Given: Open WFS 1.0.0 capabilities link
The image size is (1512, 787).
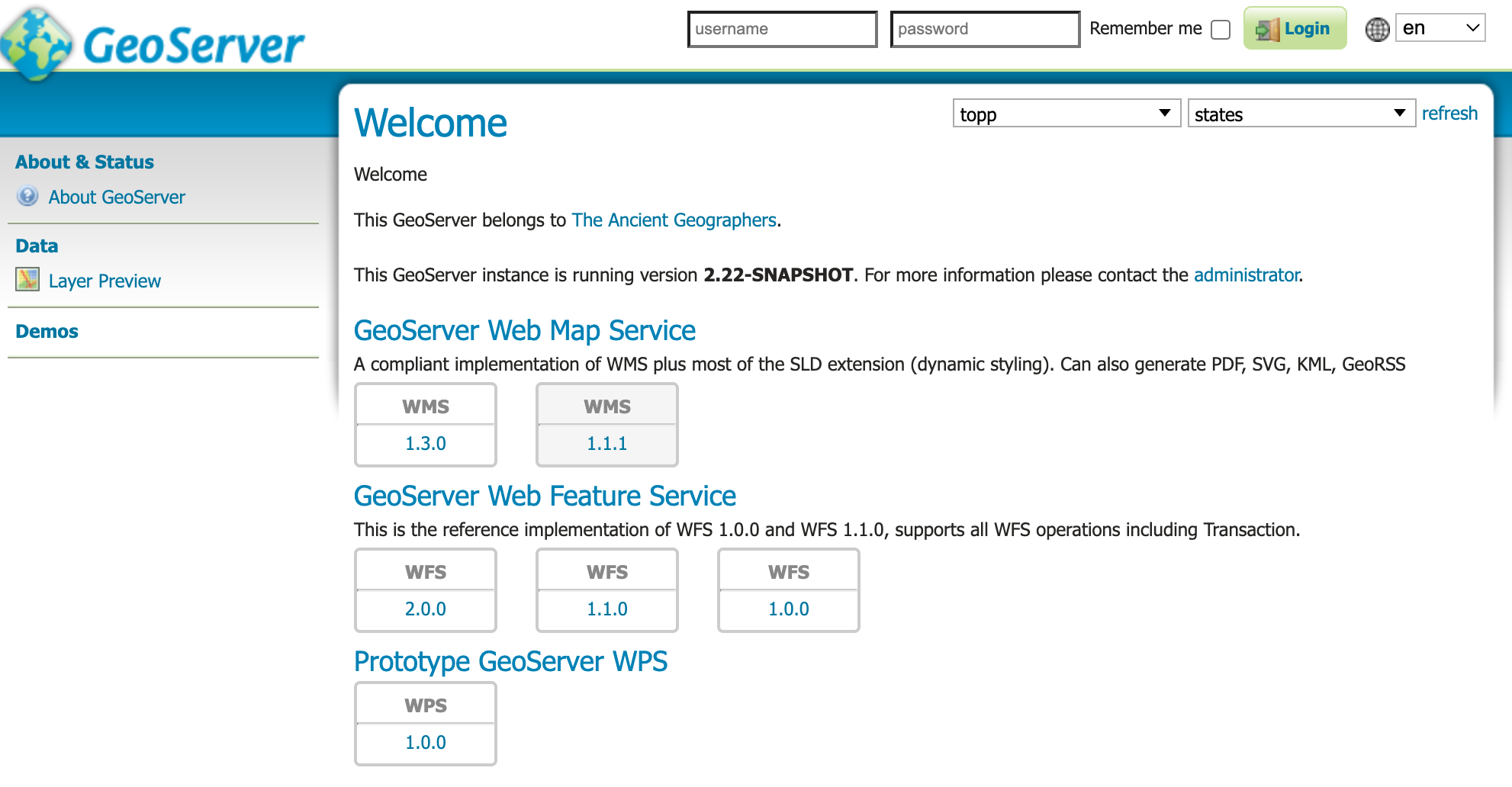Looking at the screenshot, I should [789, 609].
